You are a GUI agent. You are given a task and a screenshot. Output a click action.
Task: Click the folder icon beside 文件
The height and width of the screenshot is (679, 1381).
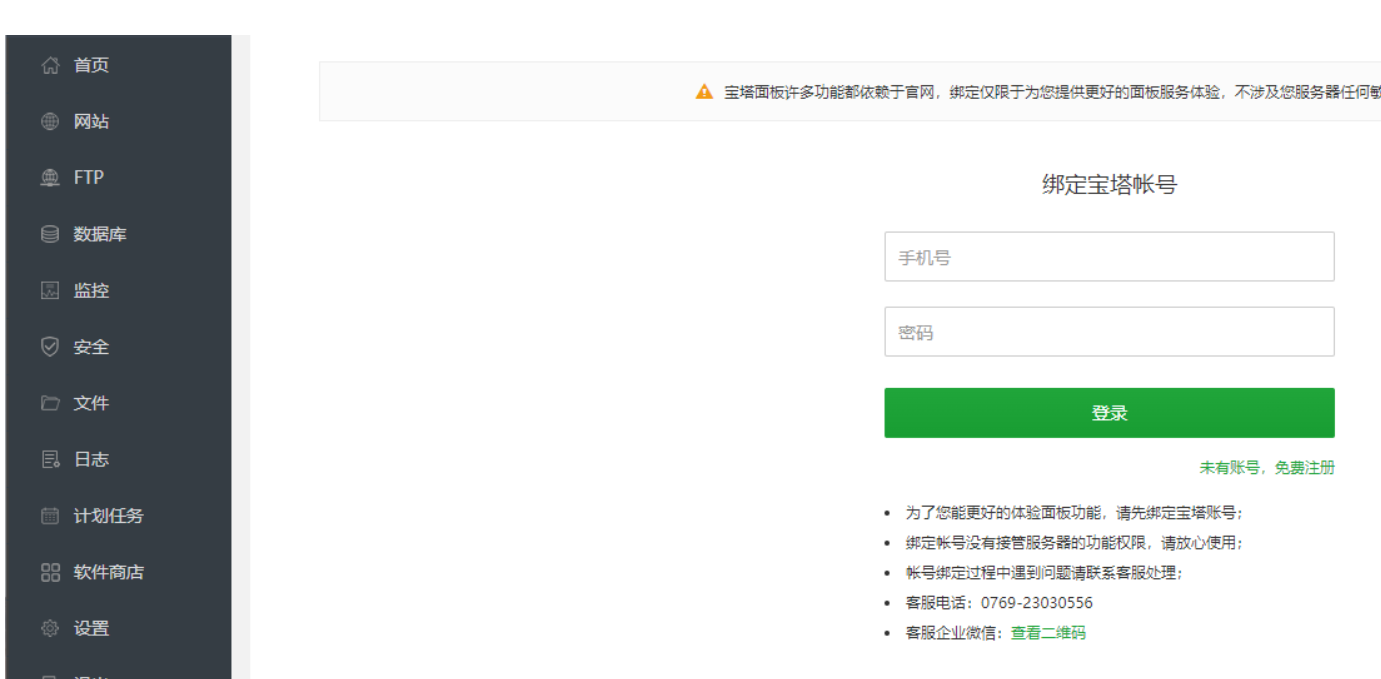point(50,404)
